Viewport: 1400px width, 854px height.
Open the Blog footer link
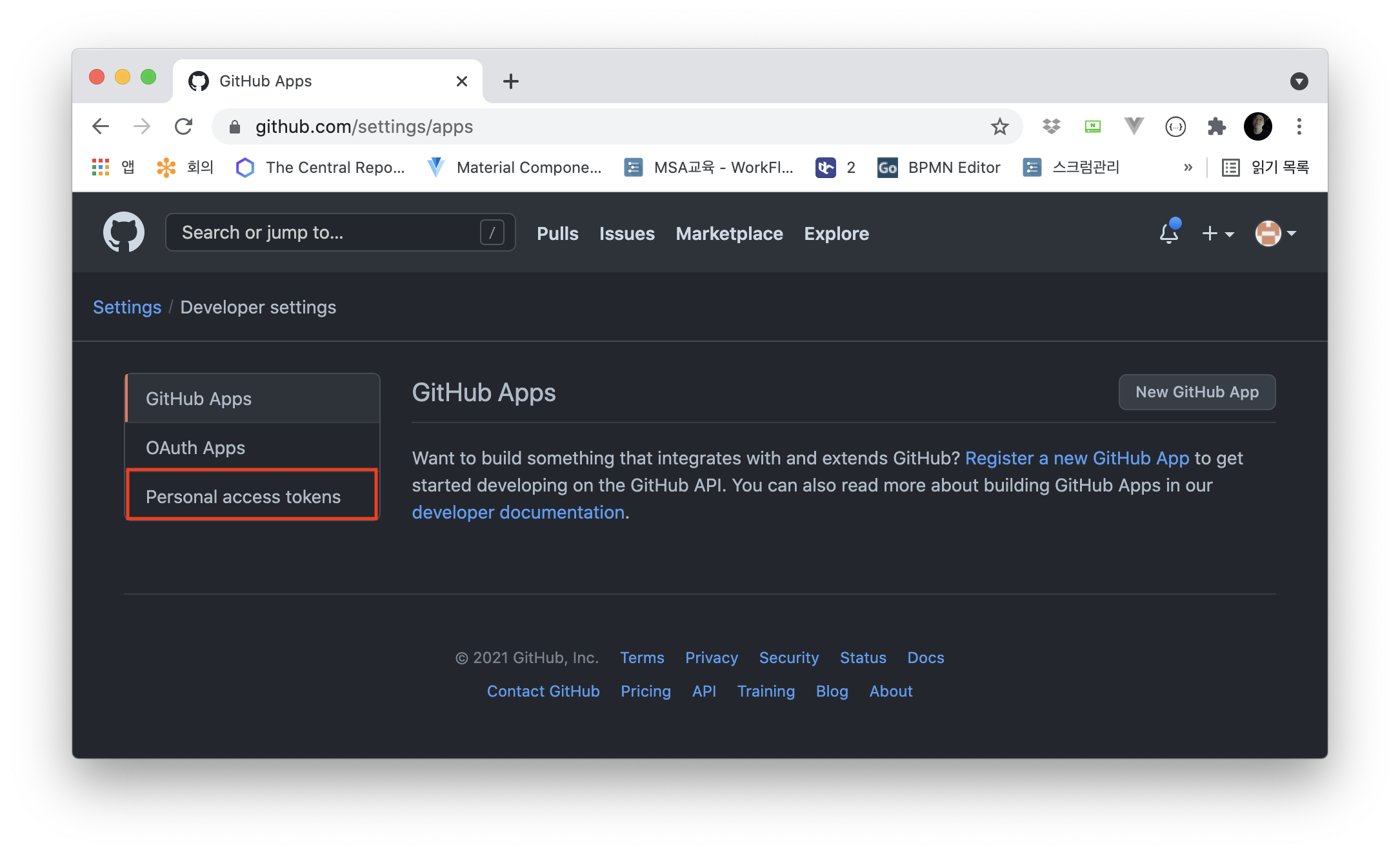[832, 691]
